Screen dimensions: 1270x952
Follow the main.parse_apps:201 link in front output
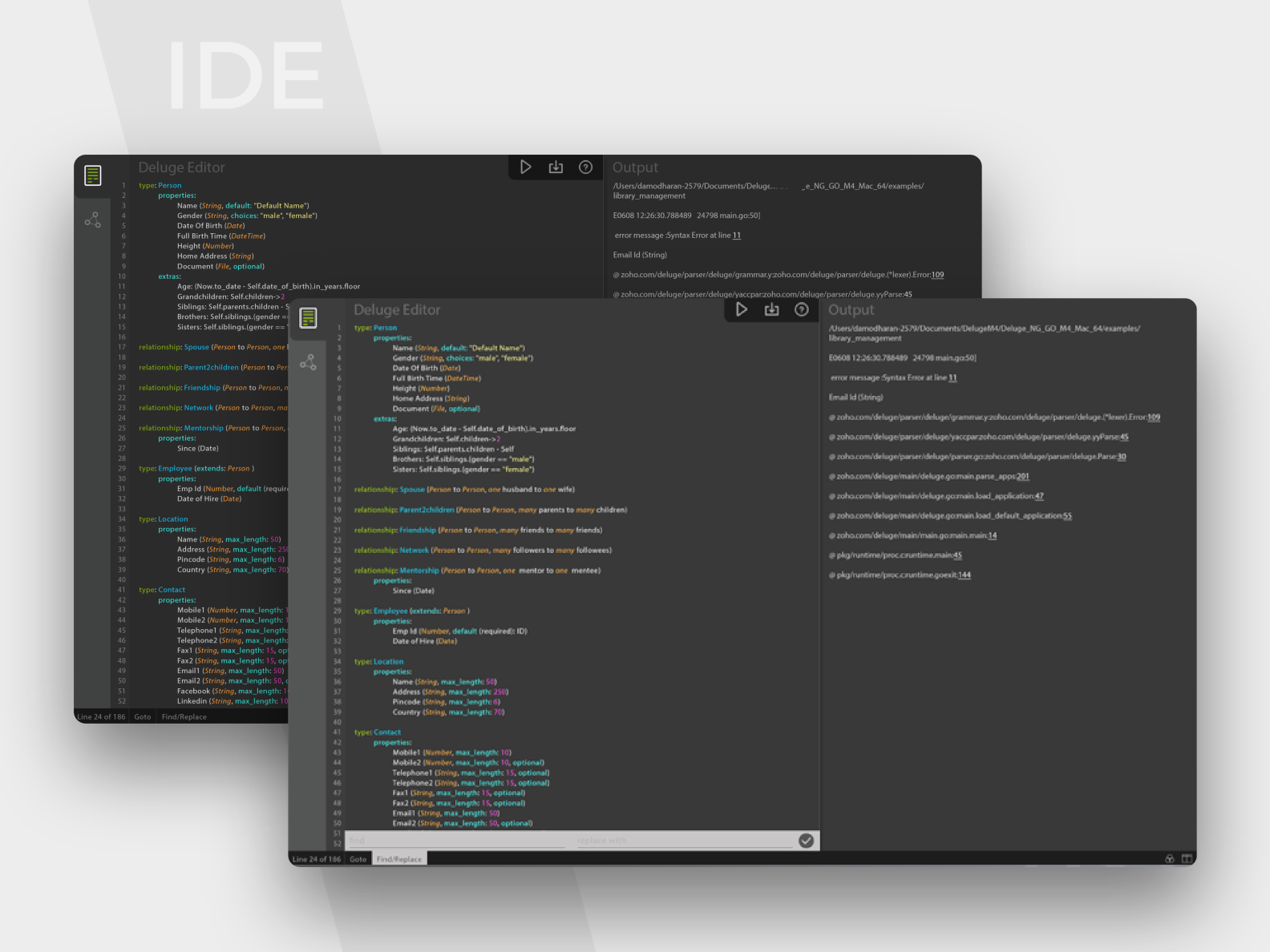coord(1023,476)
